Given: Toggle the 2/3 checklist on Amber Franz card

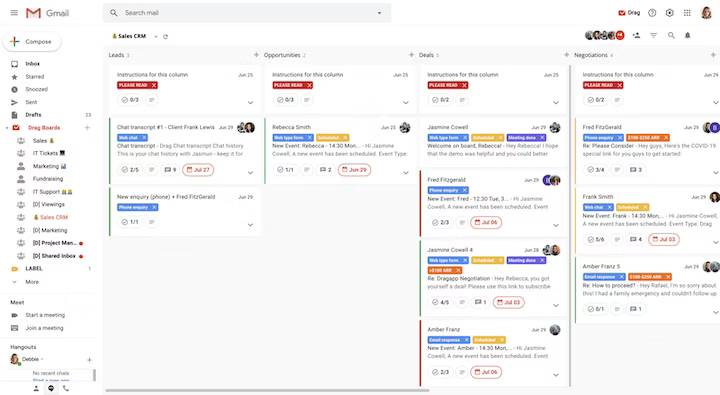Looking at the screenshot, I should click(440, 372).
